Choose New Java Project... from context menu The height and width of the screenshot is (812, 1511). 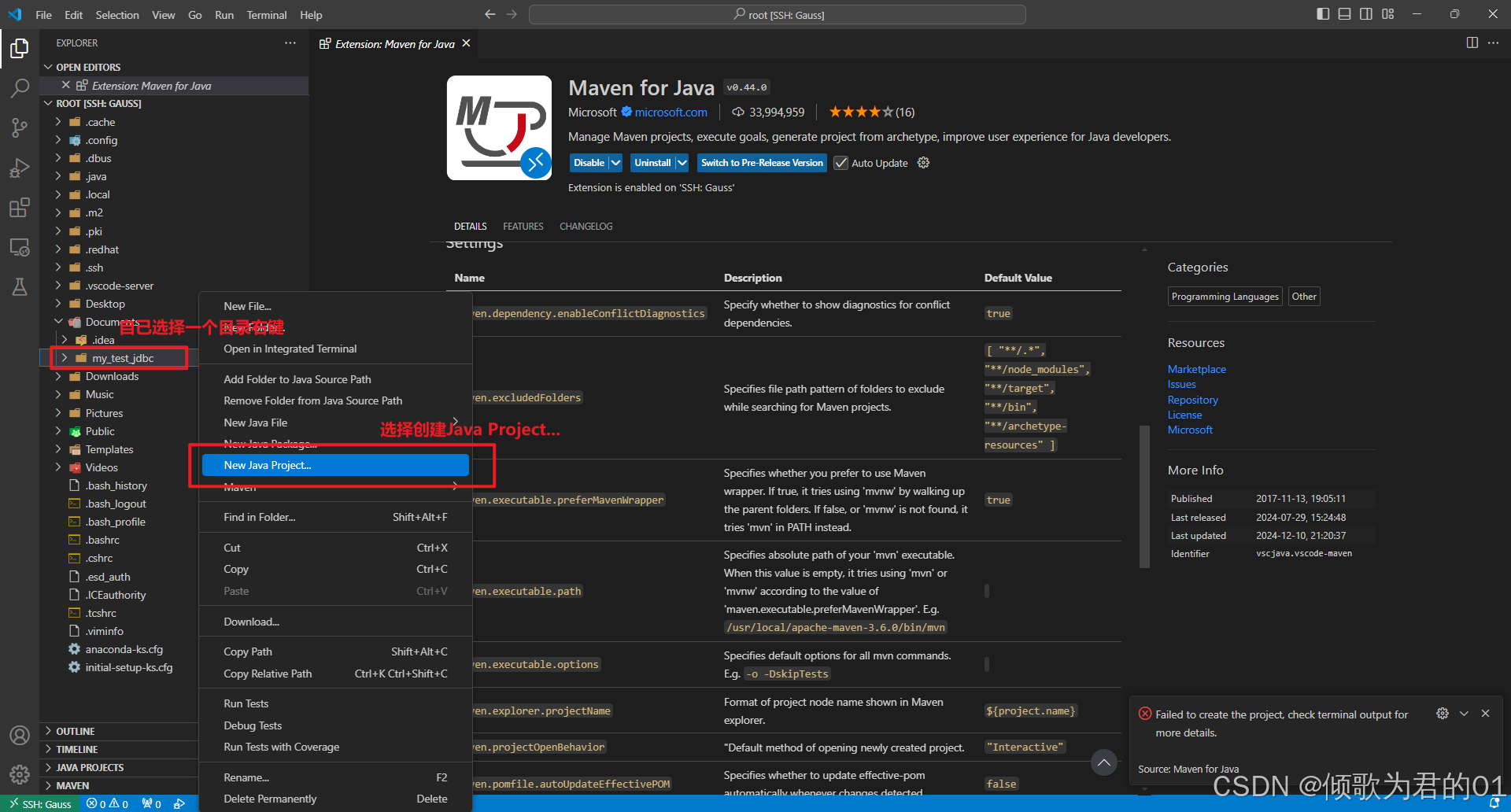(x=335, y=465)
